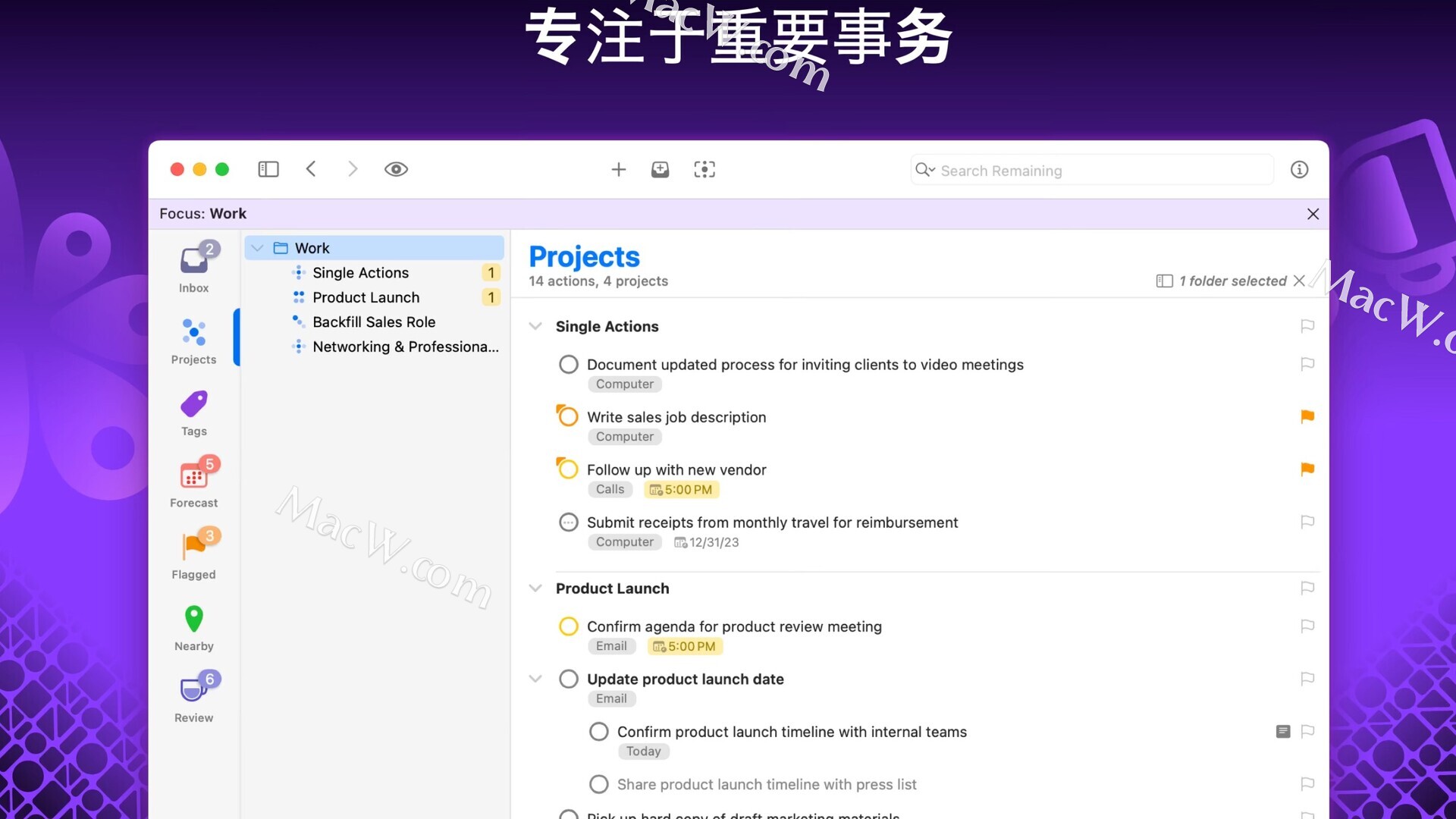Click the add new action plus icon
Screen dimensions: 1456x819
[618, 169]
